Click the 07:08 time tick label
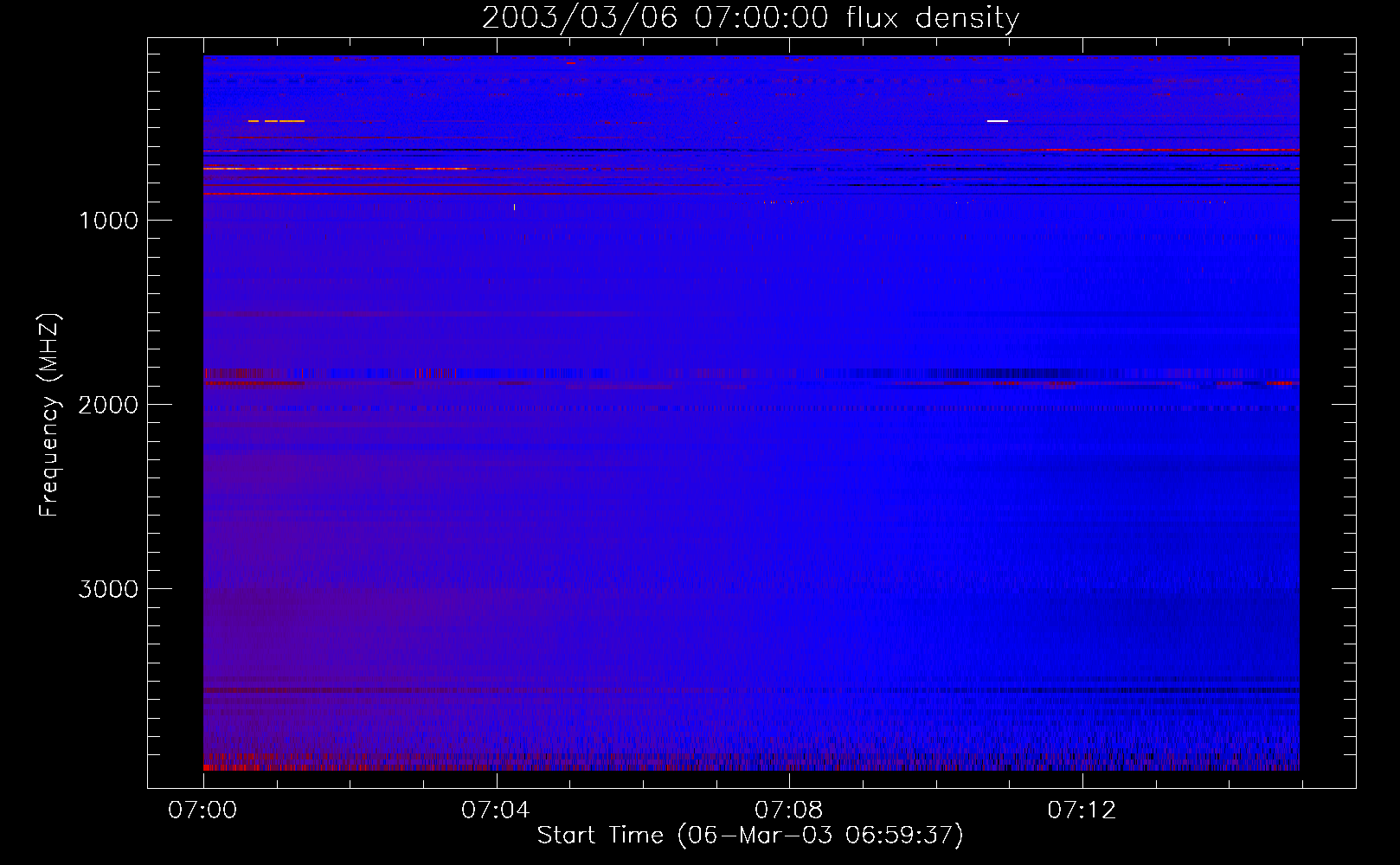The height and width of the screenshot is (865, 1400). point(788,811)
